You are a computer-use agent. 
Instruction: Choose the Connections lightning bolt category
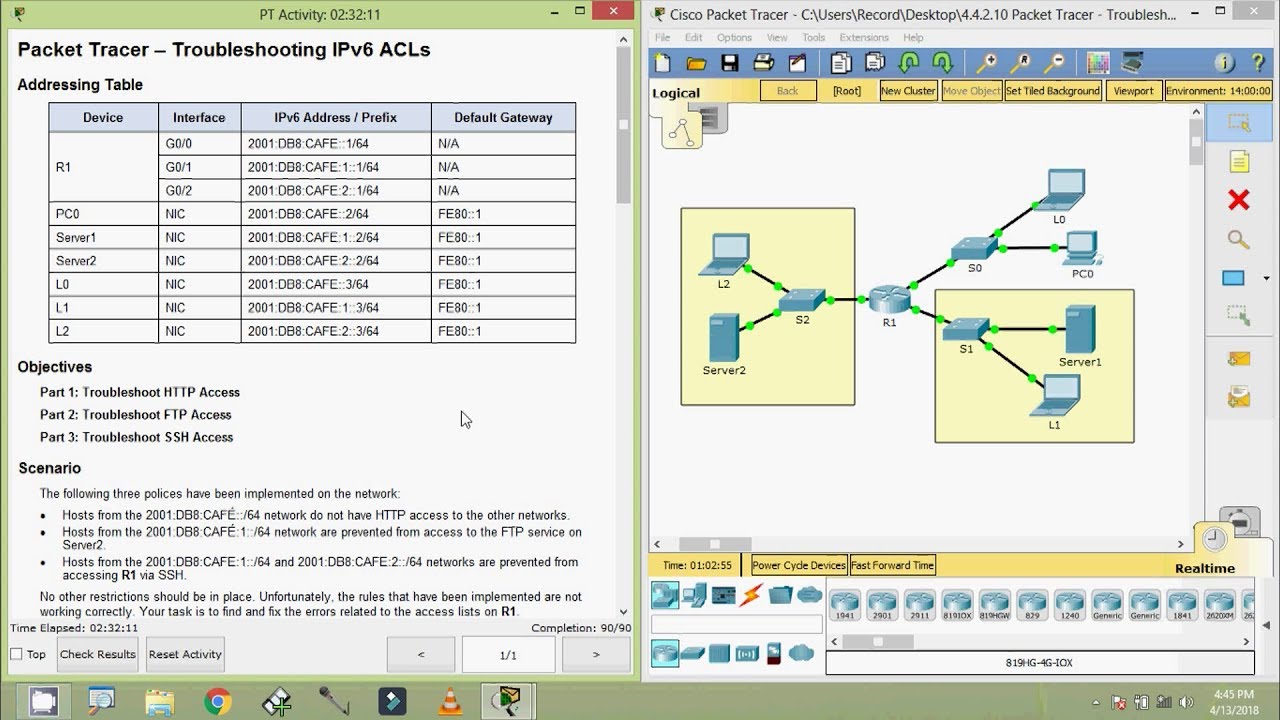pyautogui.click(x=751, y=596)
